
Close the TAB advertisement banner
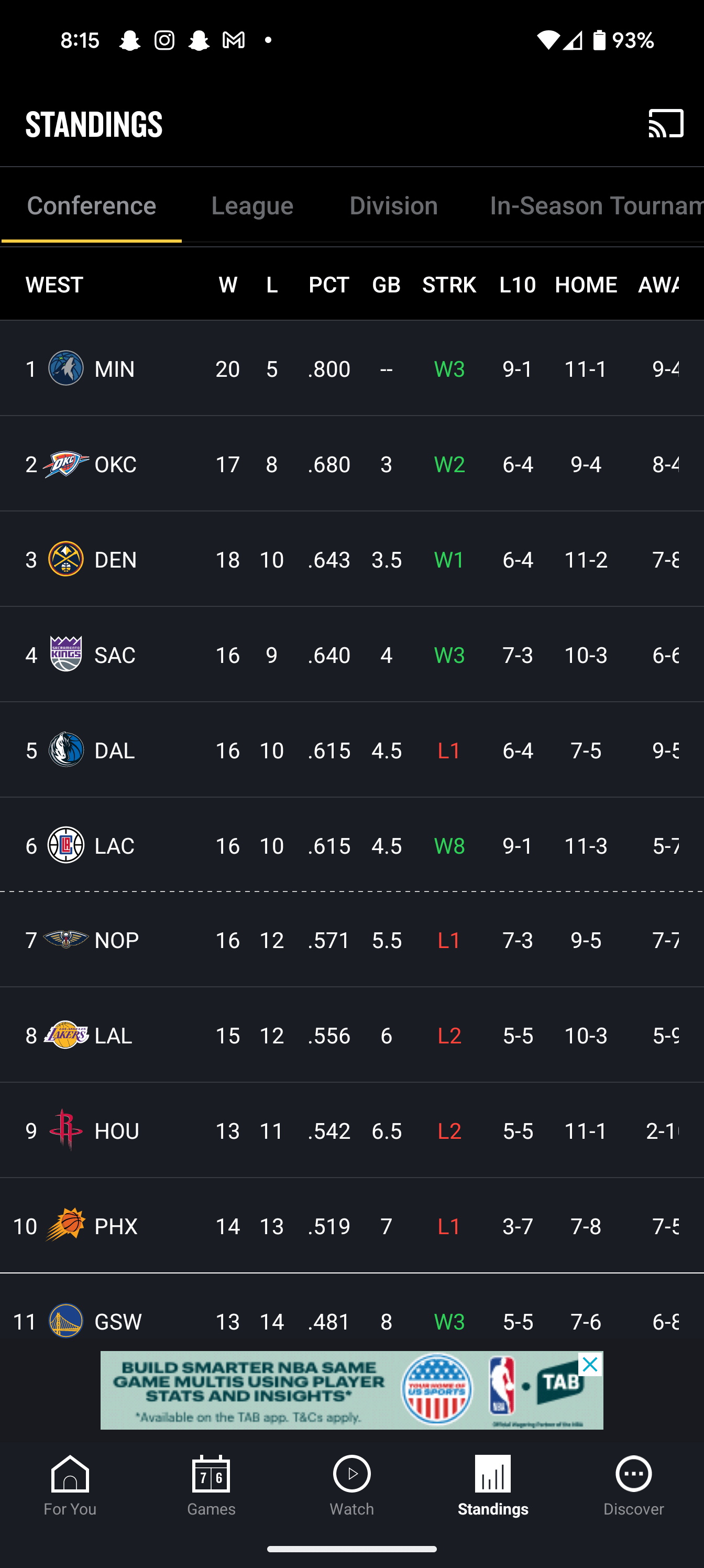pos(590,1365)
